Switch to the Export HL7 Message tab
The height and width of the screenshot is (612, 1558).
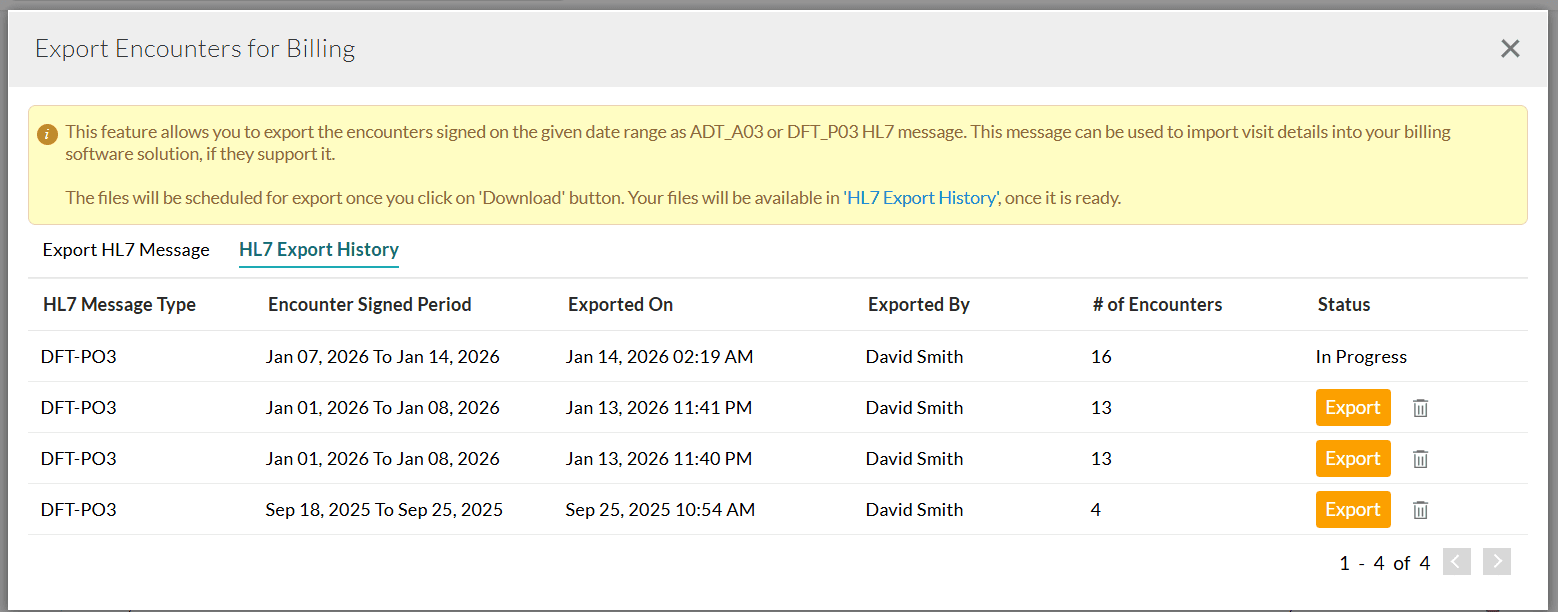point(125,249)
